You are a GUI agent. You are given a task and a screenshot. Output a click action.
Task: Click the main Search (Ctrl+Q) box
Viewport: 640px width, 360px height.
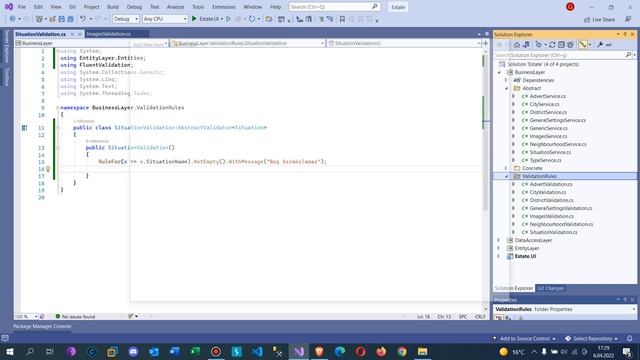(x=334, y=7)
